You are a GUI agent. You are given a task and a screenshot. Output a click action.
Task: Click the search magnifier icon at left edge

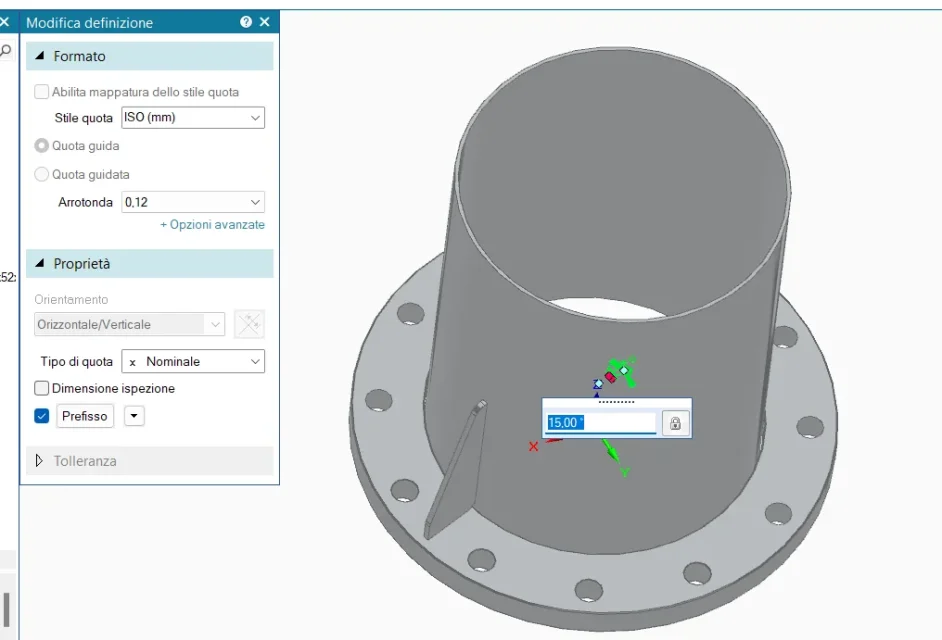point(6,50)
